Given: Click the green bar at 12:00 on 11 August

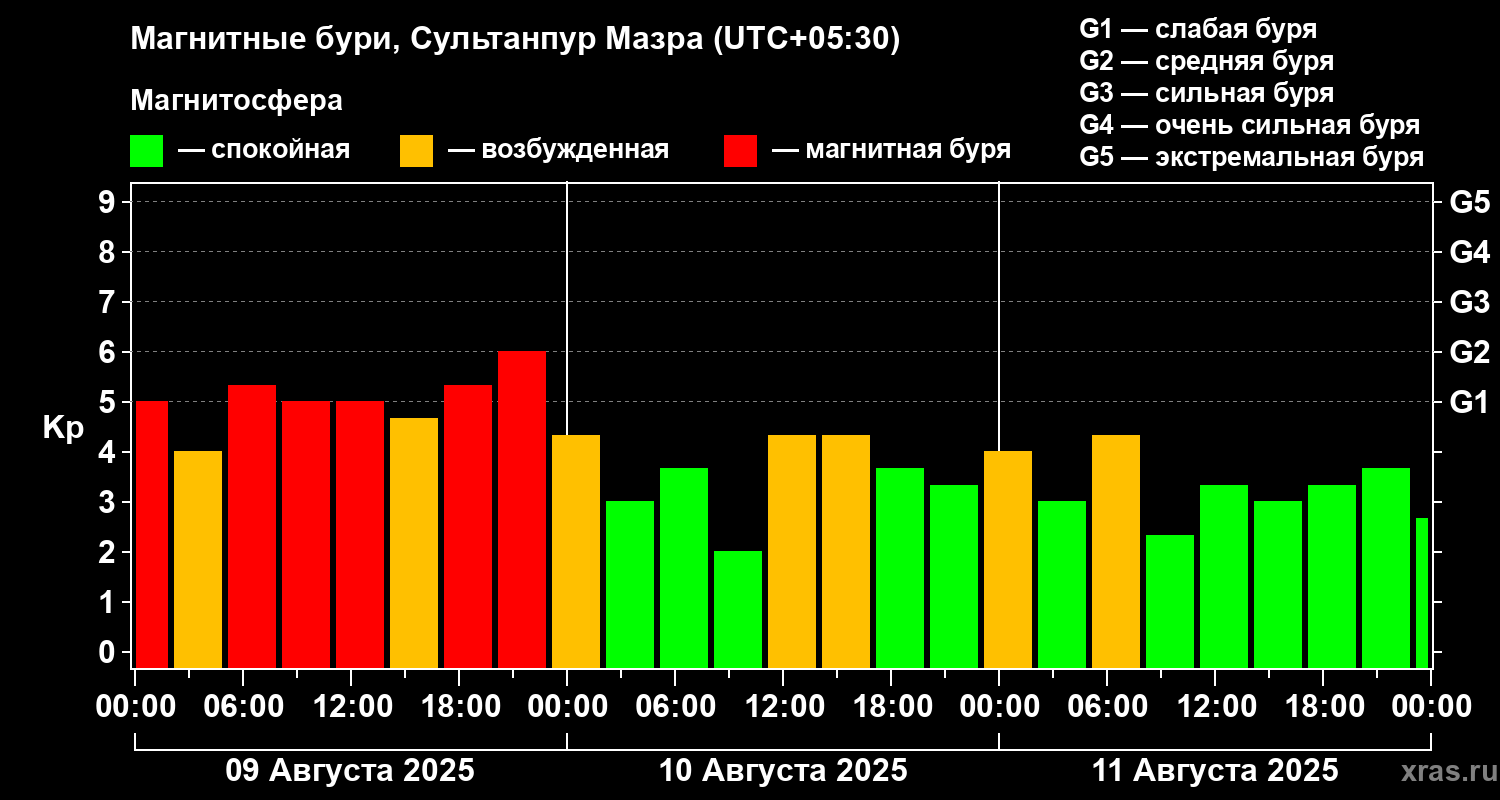Looking at the screenshot, I should pos(1224,577).
